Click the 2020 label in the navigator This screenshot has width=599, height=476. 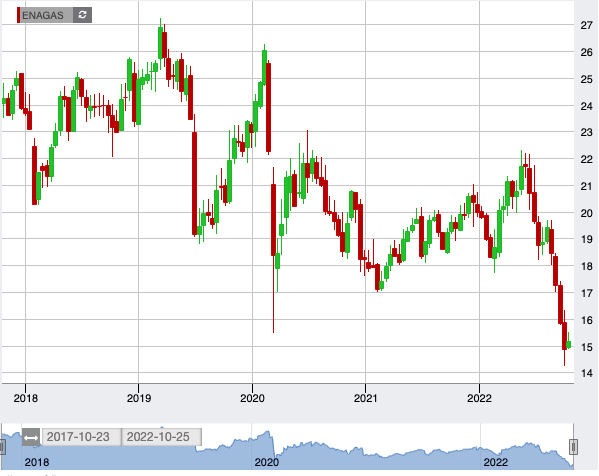(x=267, y=462)
